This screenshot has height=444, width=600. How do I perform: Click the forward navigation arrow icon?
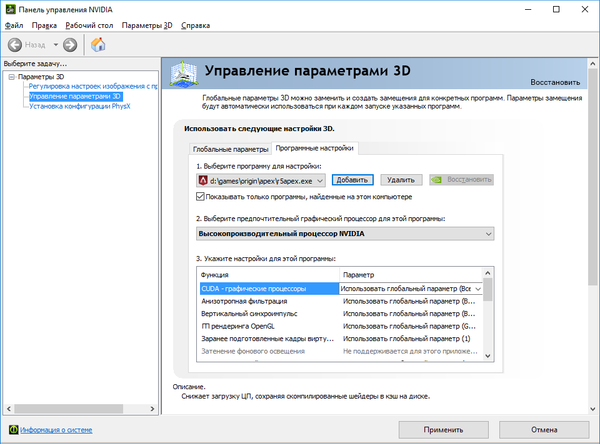[70, 45]
